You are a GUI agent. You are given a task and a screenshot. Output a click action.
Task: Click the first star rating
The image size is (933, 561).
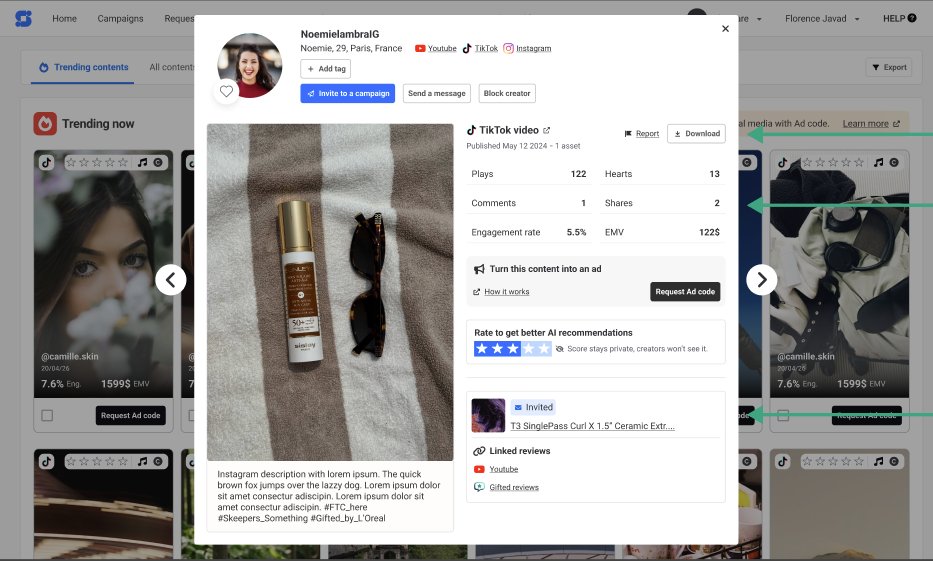click(x=482, y=349)
